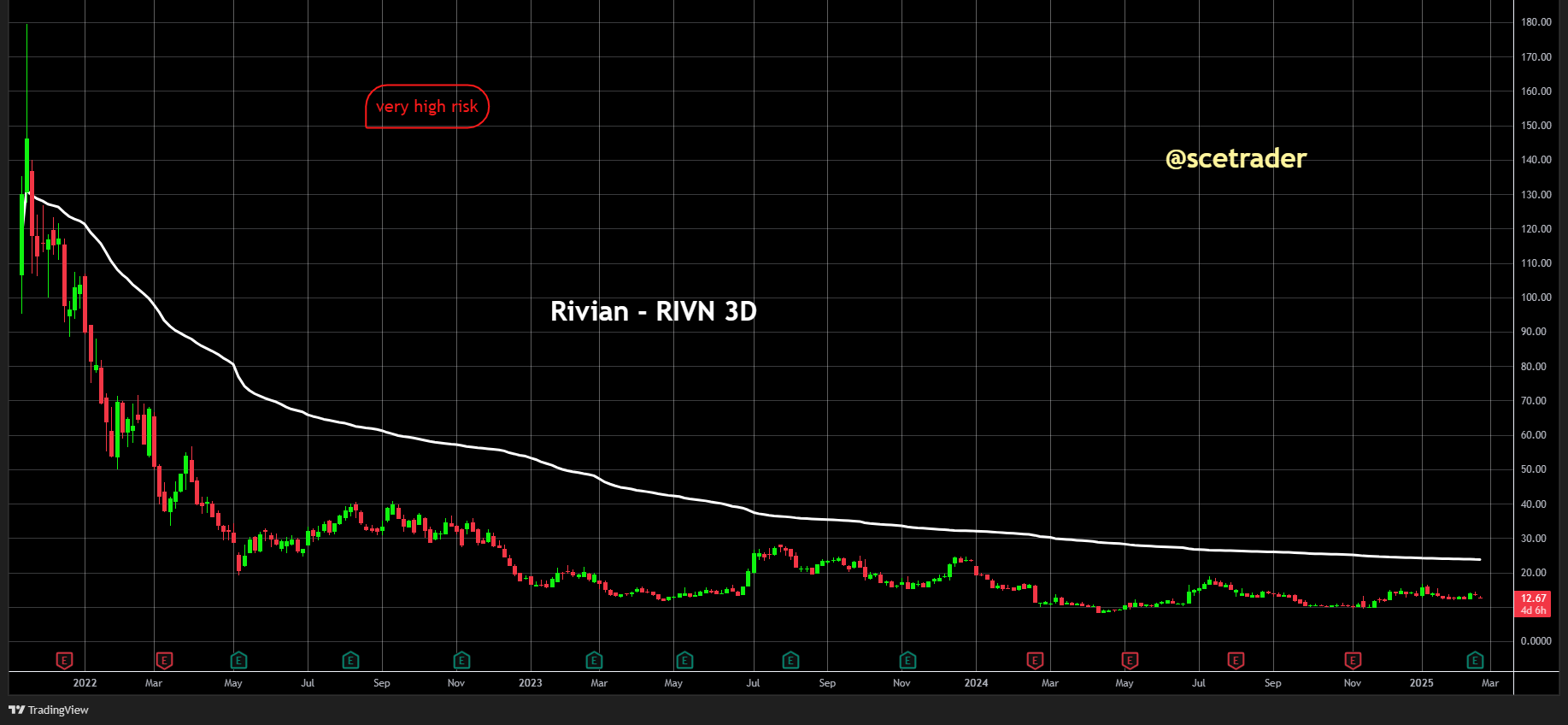Screen dimensions: 1568x725
Task: Click the 50.00 price axis label
Action: (1534, 469)
